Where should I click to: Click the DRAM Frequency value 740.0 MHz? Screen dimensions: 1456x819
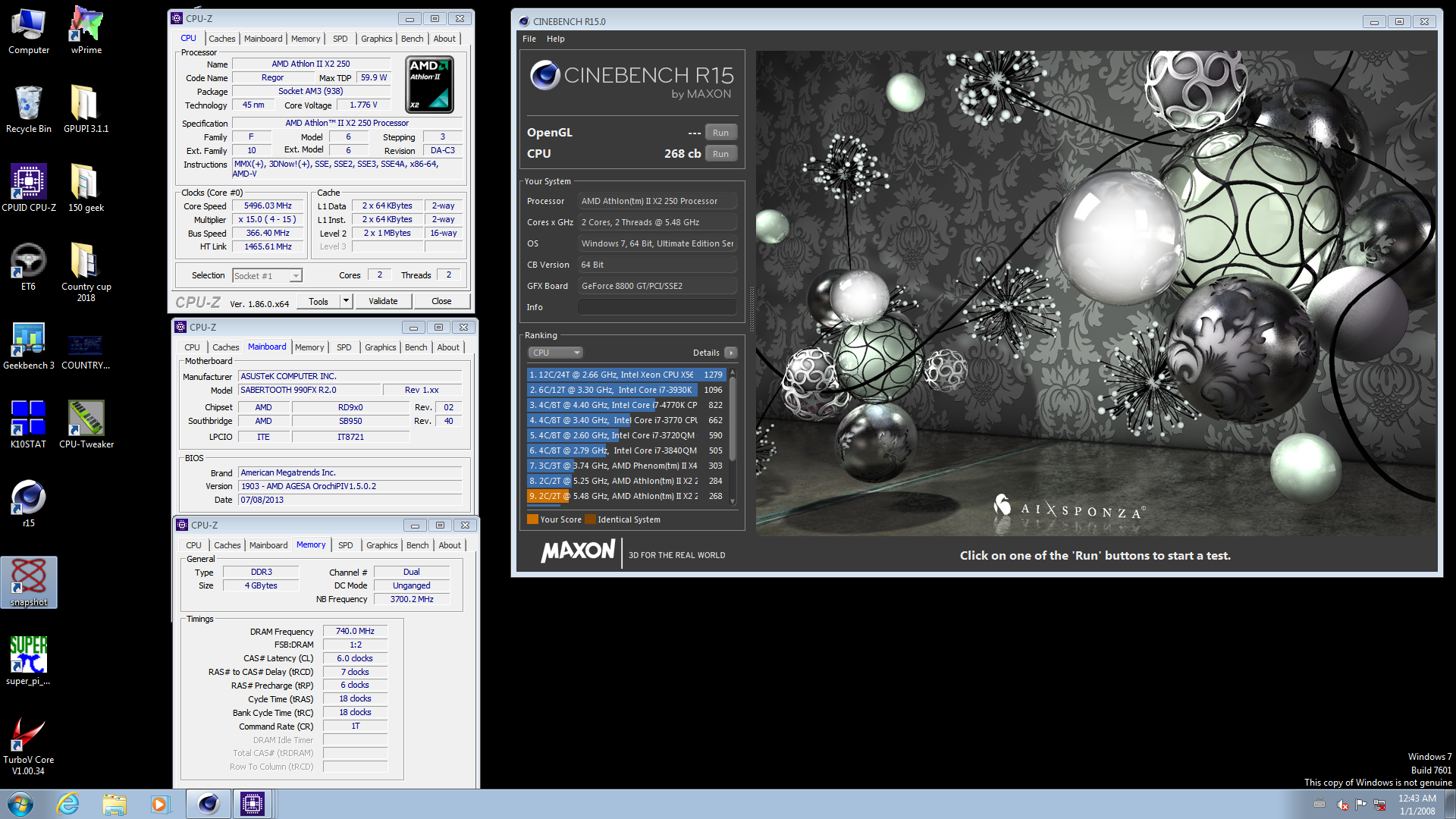coord(355,631)
